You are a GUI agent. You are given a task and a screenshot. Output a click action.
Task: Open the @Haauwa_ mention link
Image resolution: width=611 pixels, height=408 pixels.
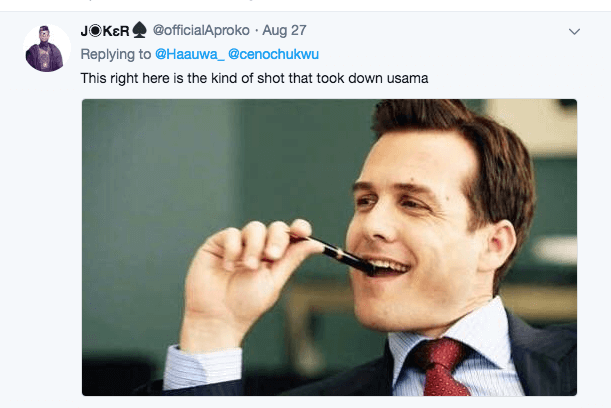pos(189,52)
